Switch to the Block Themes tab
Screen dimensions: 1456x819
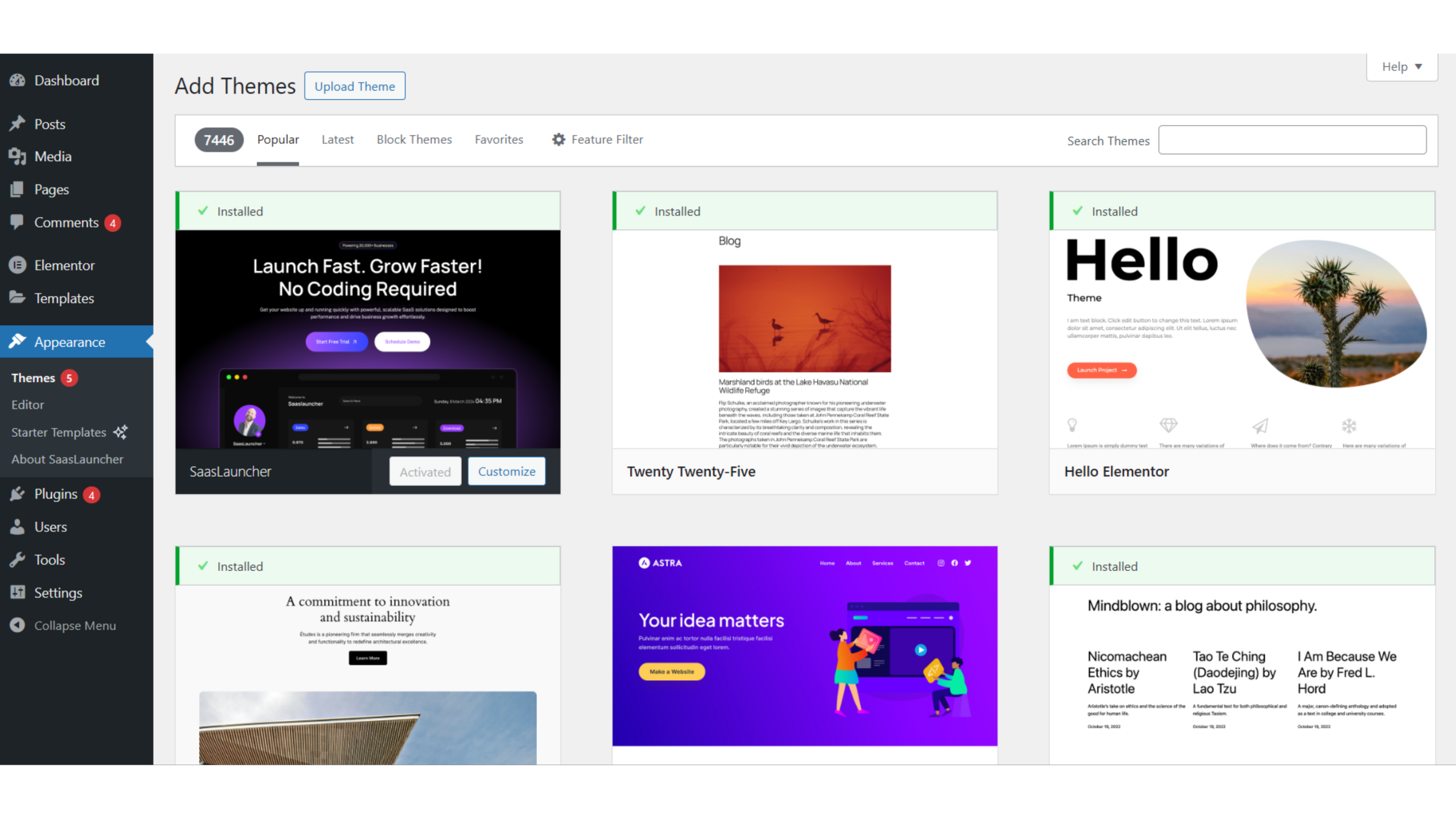pos(414,140)
